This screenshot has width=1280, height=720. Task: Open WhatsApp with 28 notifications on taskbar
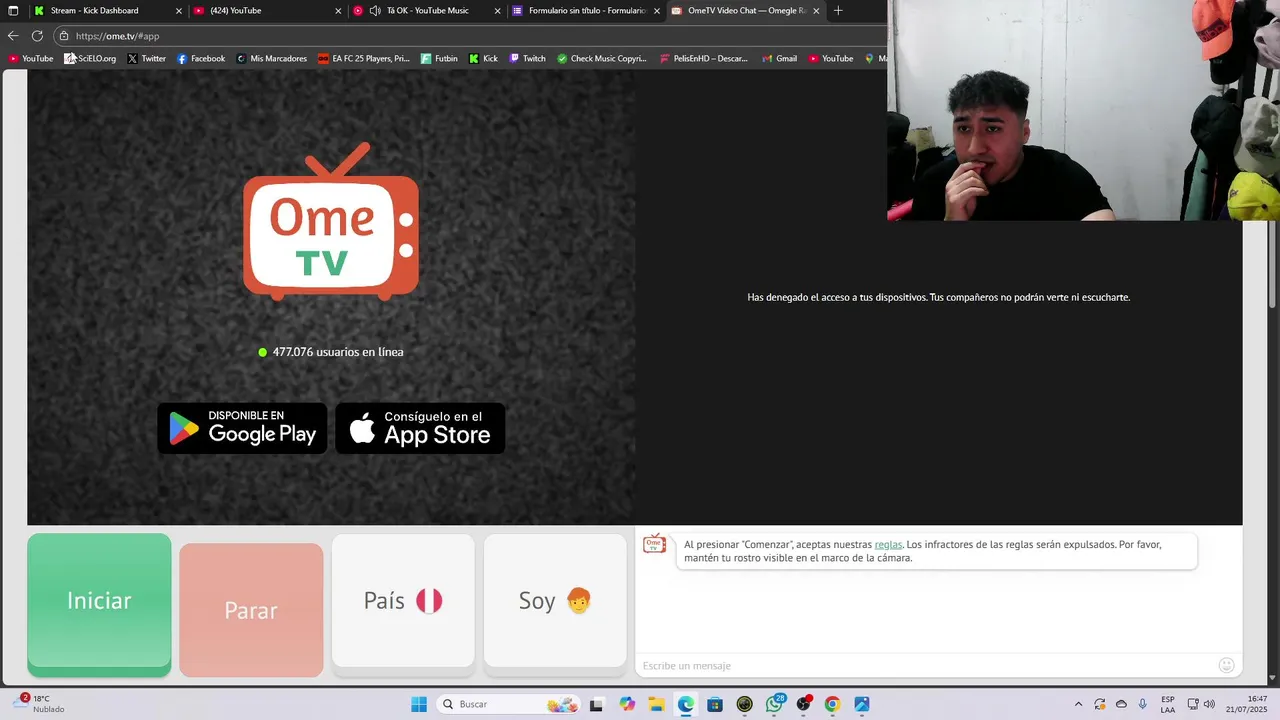click(x=774, y=704)
